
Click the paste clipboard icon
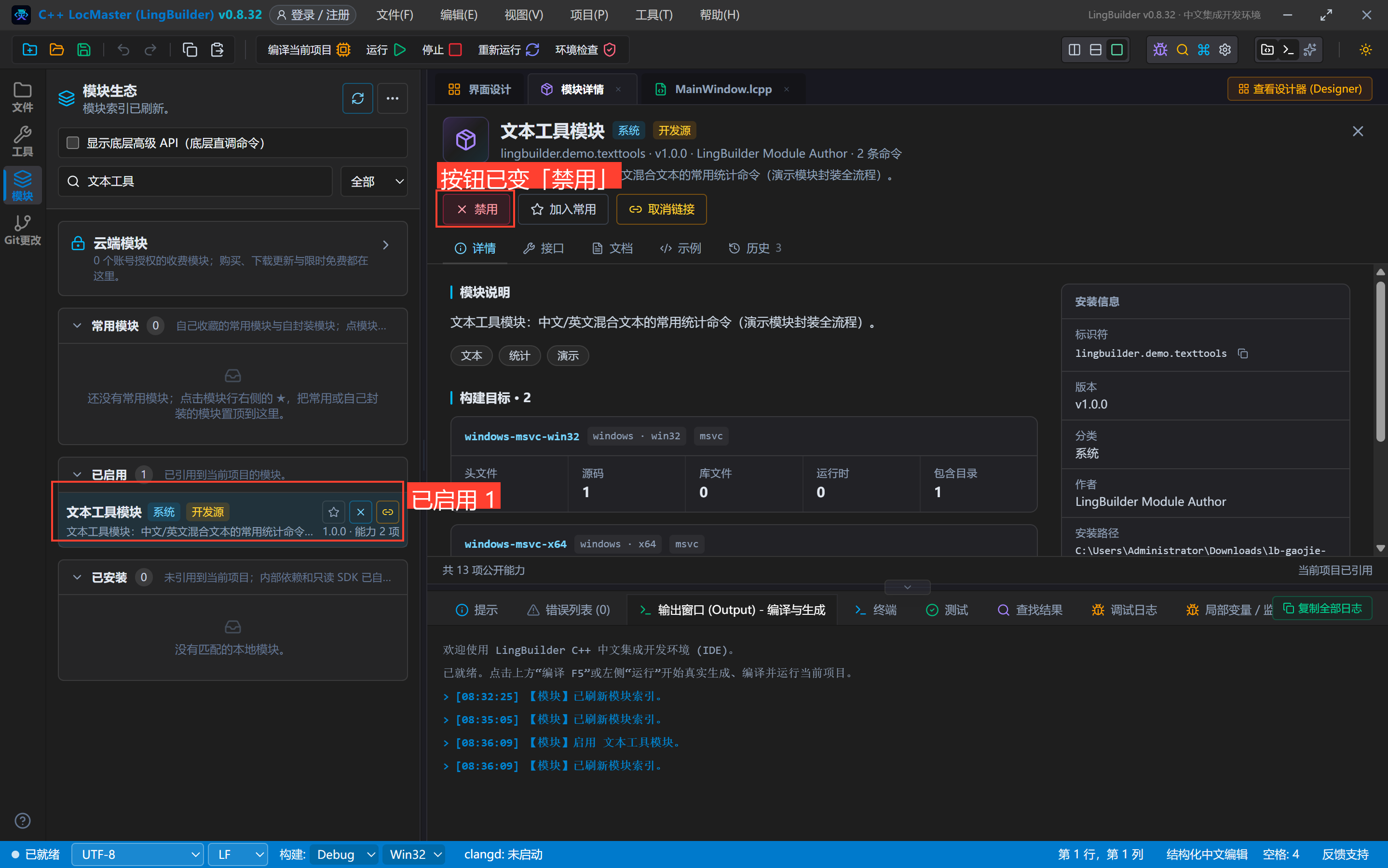click(217, 49)
